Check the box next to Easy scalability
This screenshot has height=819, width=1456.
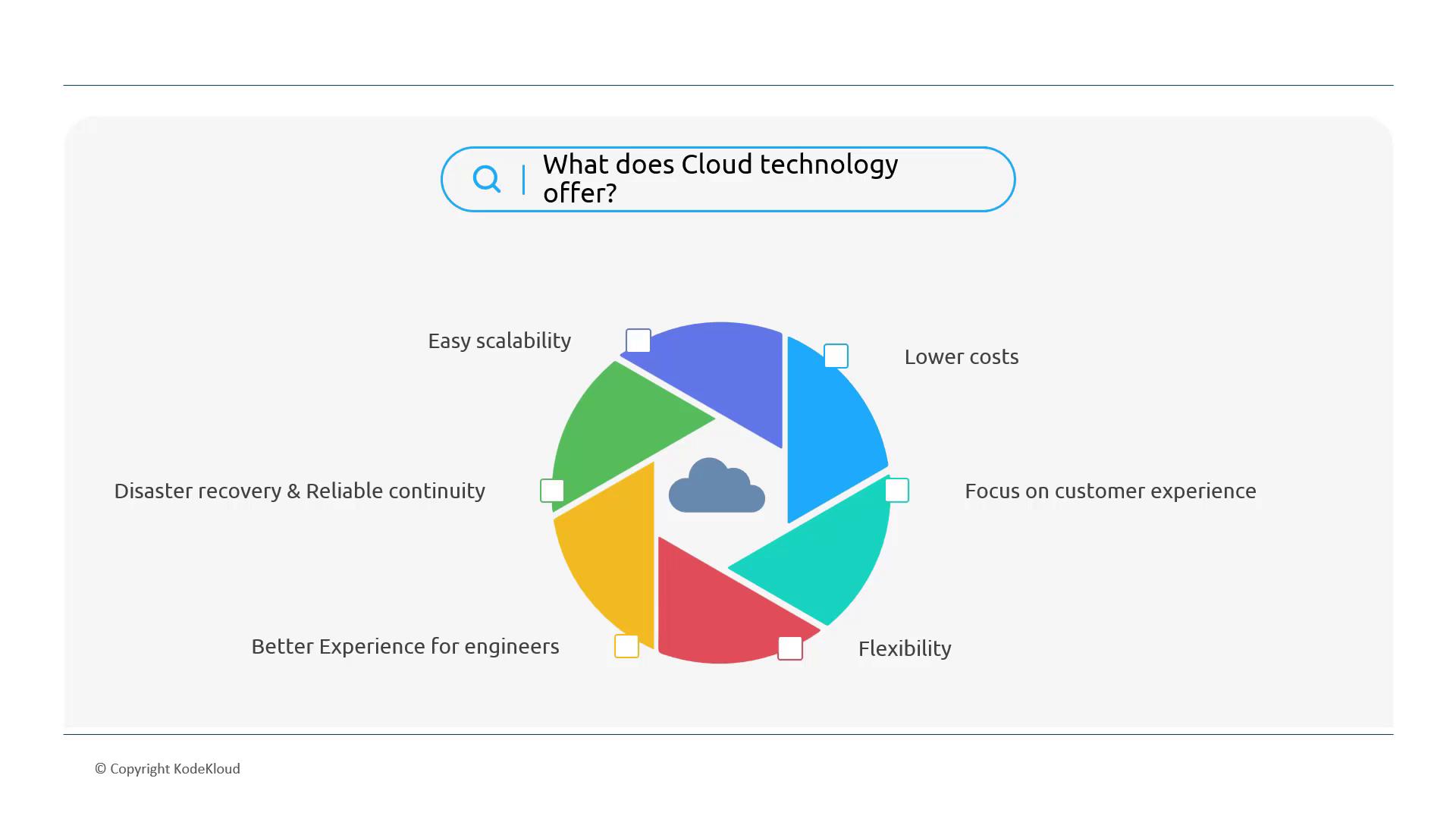[x=639, y=340]
